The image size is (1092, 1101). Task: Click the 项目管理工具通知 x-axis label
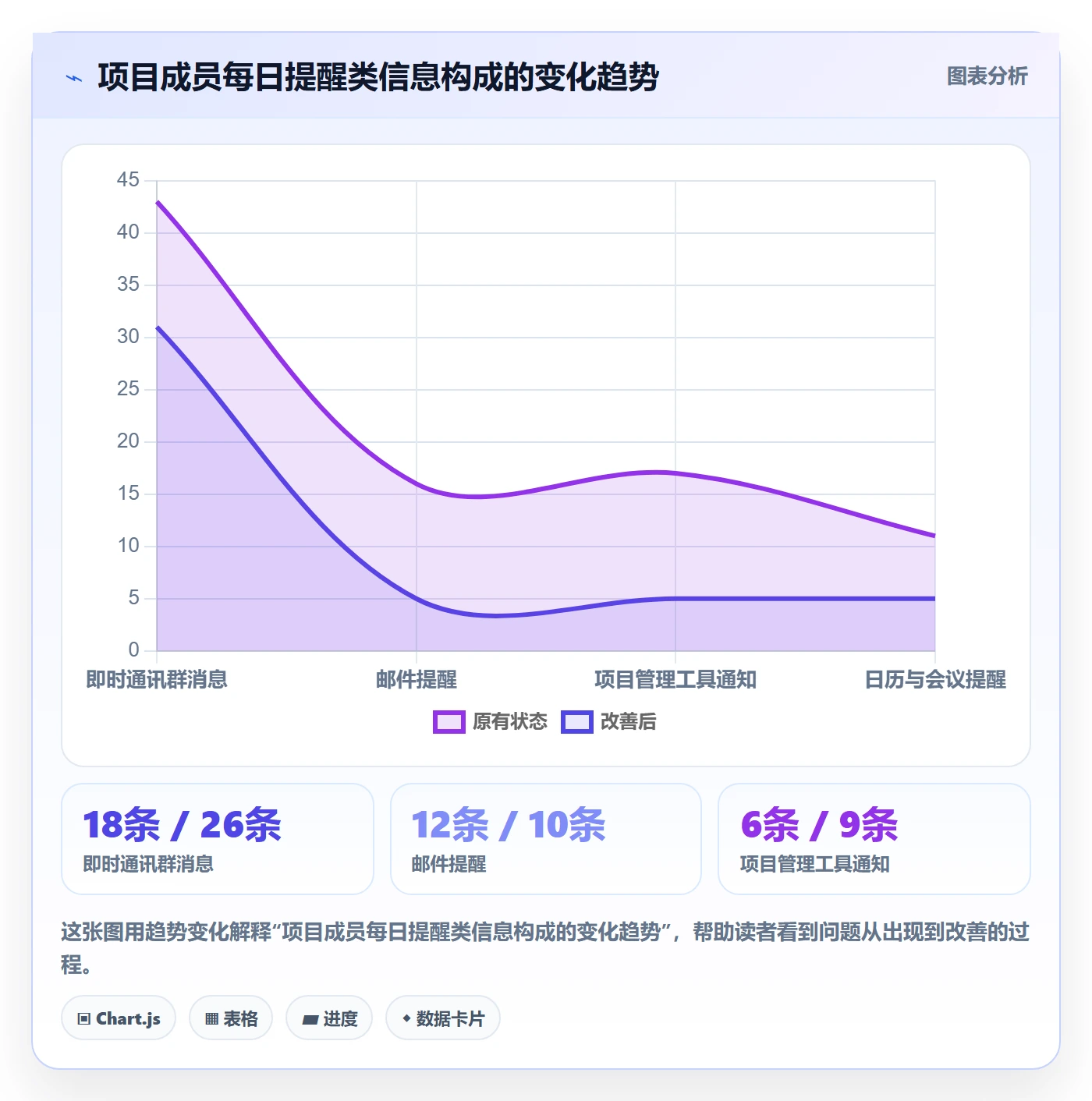coord(675,680)
